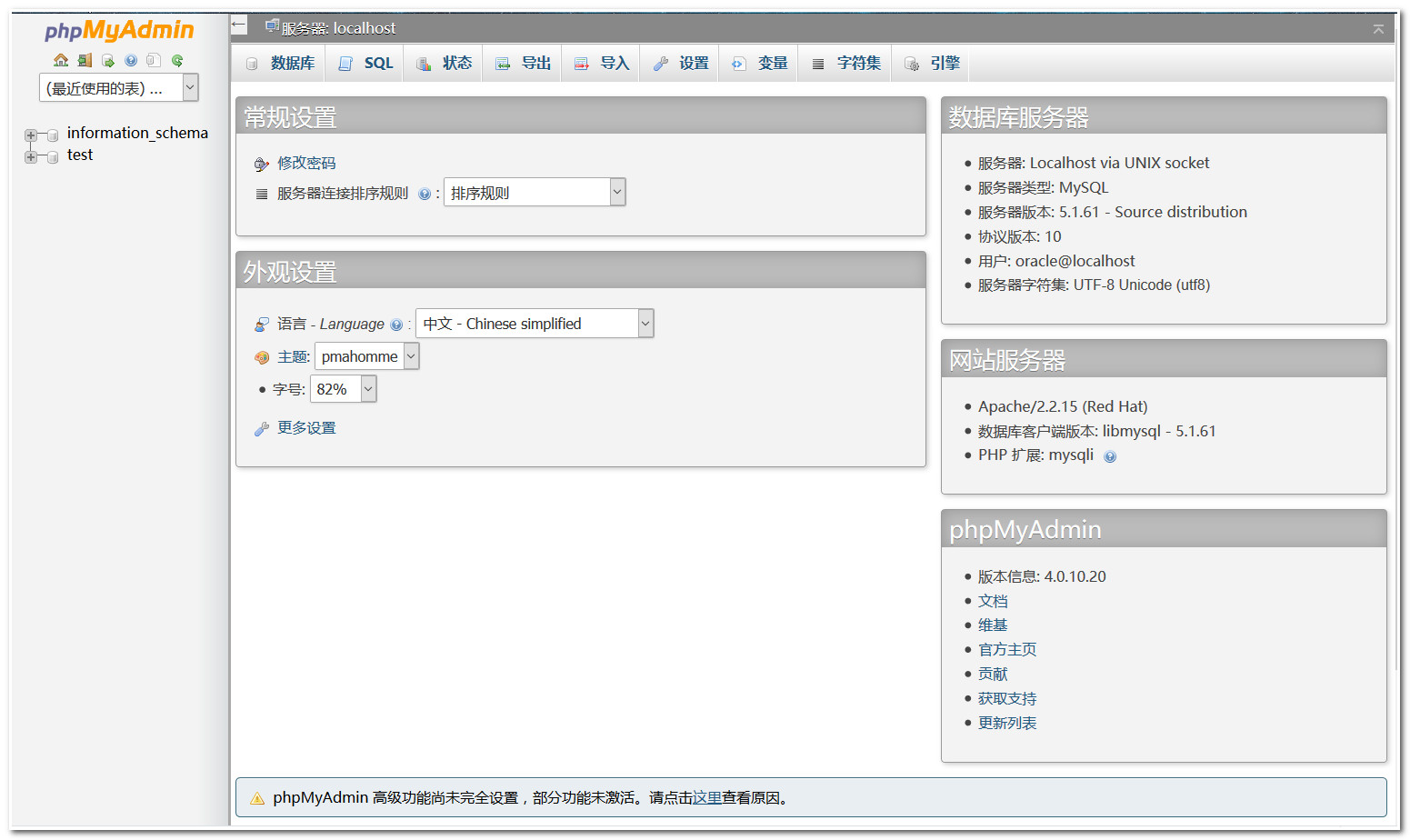Image resolution: width=1410 pixels, height=840 pixels.
Task: Open the 引擎 engines tab
Action: click(x=932, y=63)
